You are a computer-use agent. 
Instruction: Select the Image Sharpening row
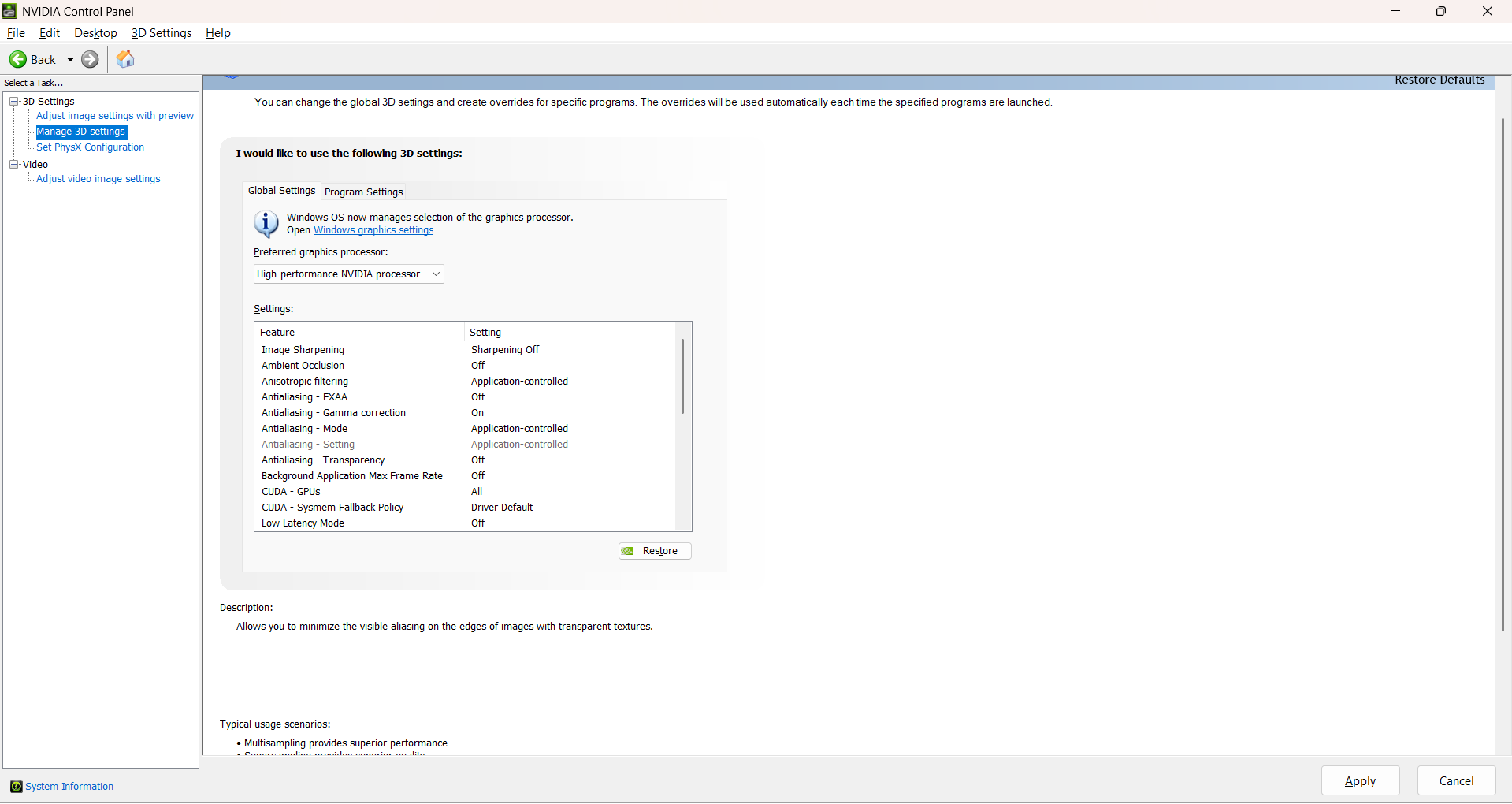tap(465, 350)
